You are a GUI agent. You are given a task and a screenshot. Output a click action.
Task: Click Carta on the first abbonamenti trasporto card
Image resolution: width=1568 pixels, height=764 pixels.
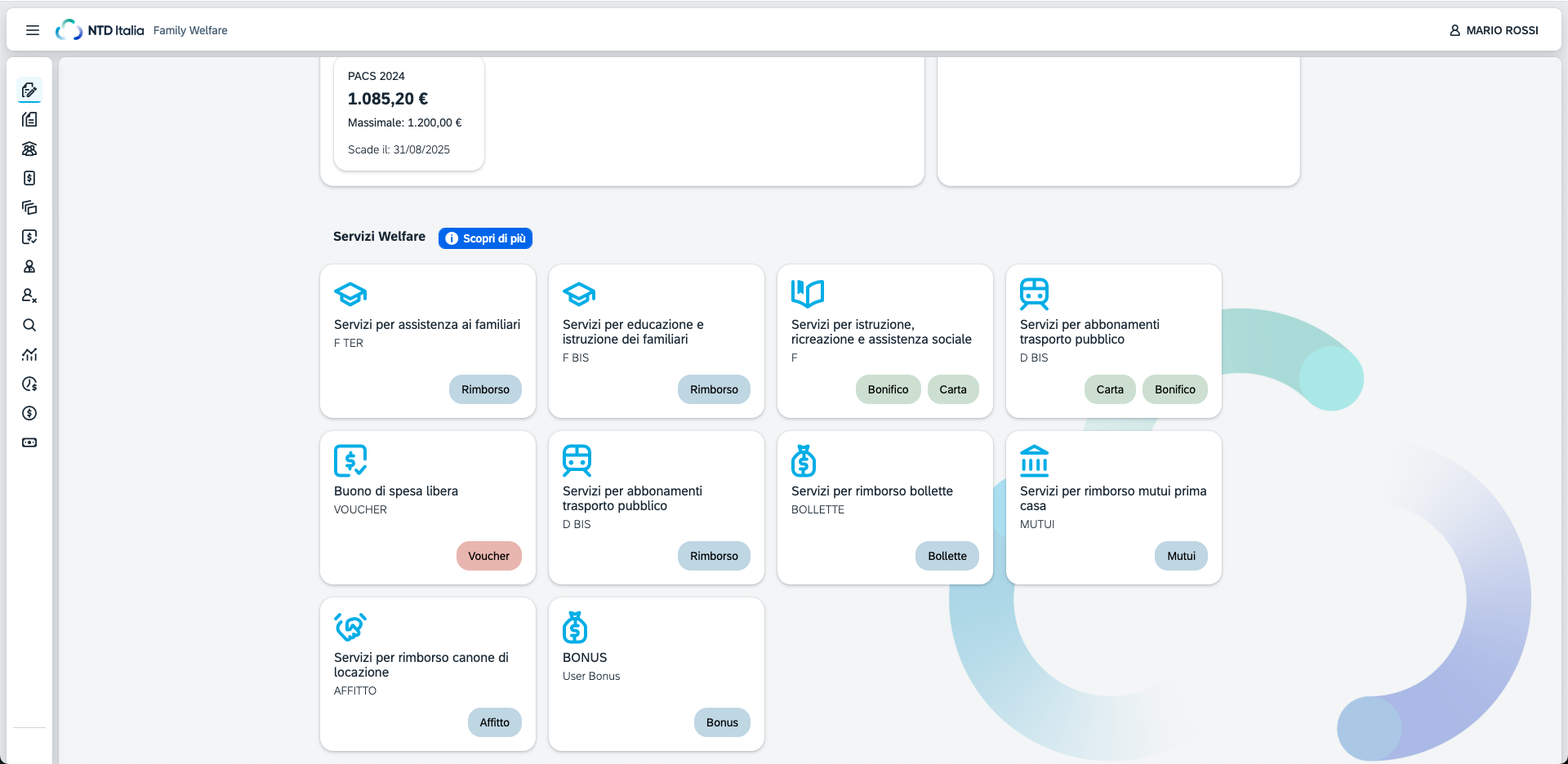coord(1110,389)
